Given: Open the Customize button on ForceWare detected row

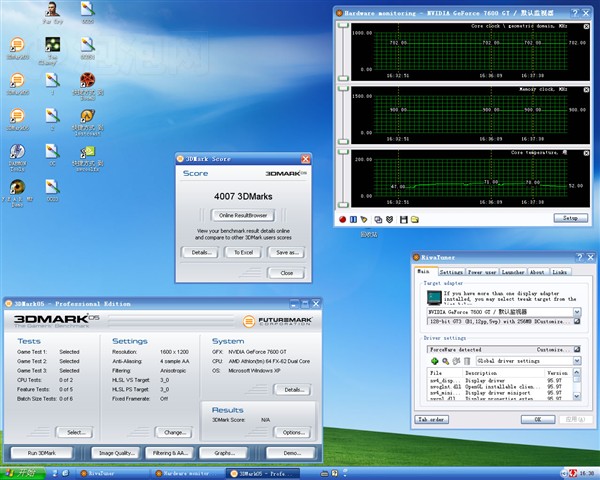Looking at the screenshot, I should pyautogui.click(x=577, y=349).
